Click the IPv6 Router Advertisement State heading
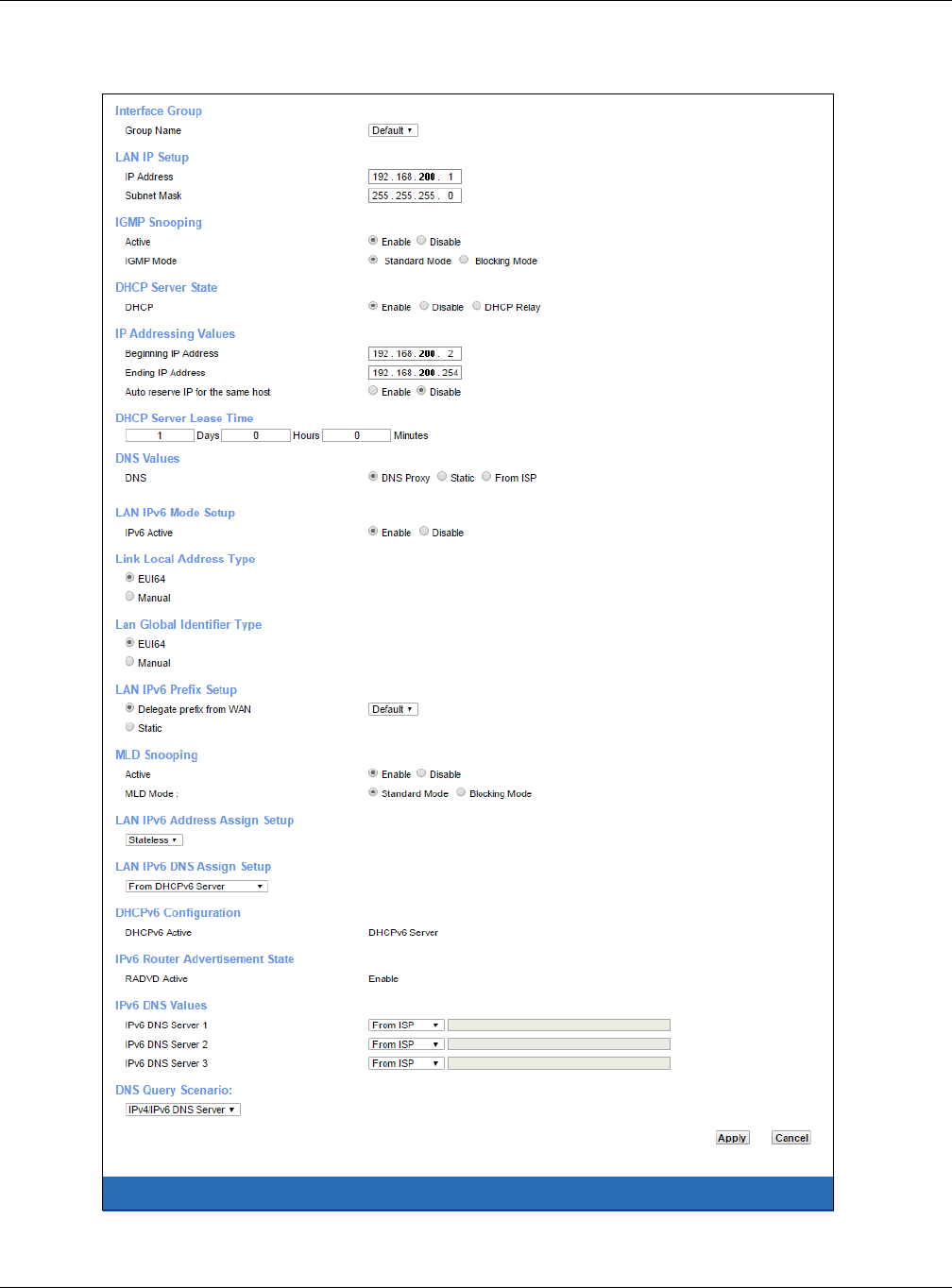The height and width of the screenshot is (1288, 952). (x=204, y=958)
